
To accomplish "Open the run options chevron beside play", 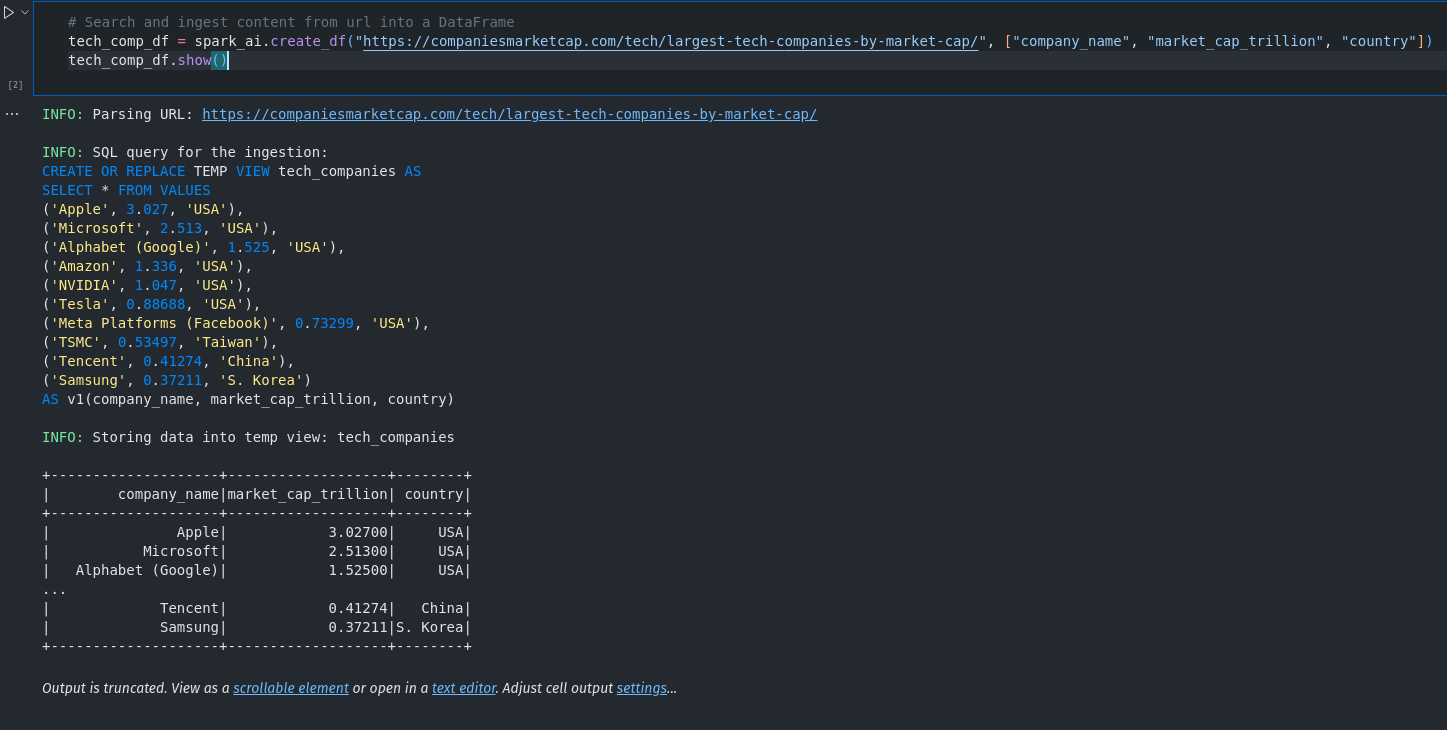I will pos(25,12).
